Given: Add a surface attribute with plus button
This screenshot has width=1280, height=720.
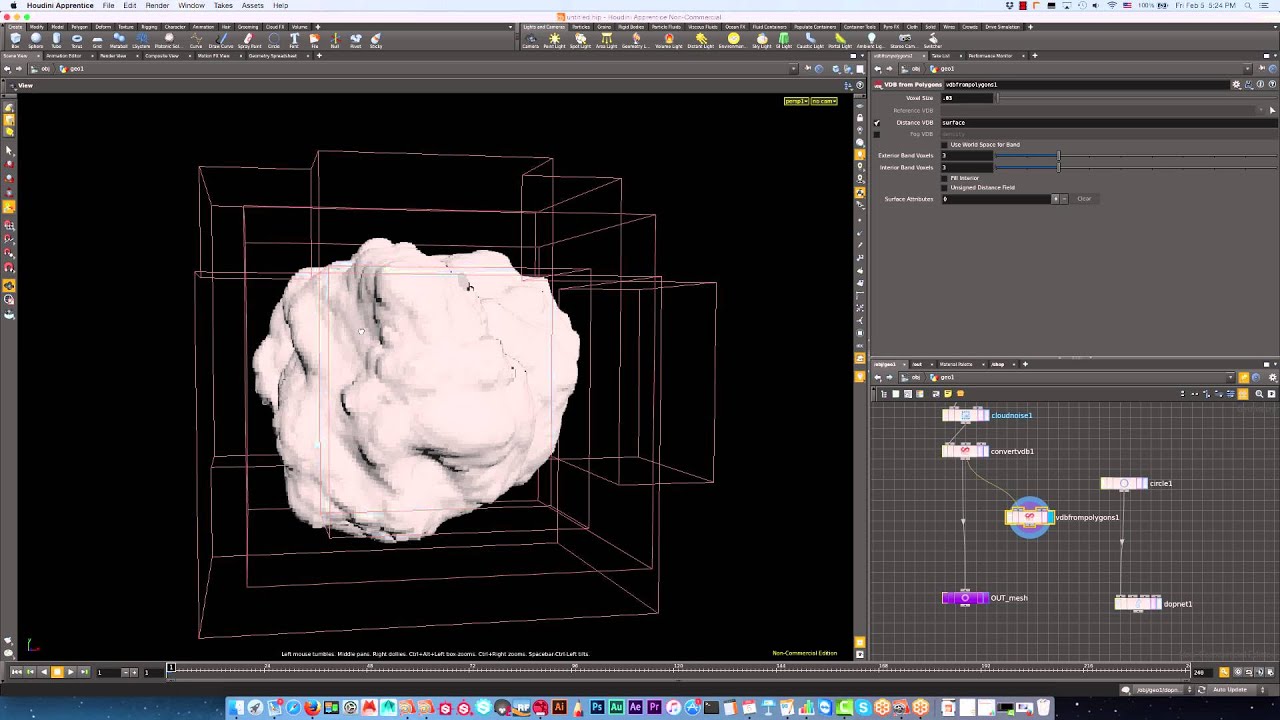Looking at the screenshot, I should (x=1055, y=199).
